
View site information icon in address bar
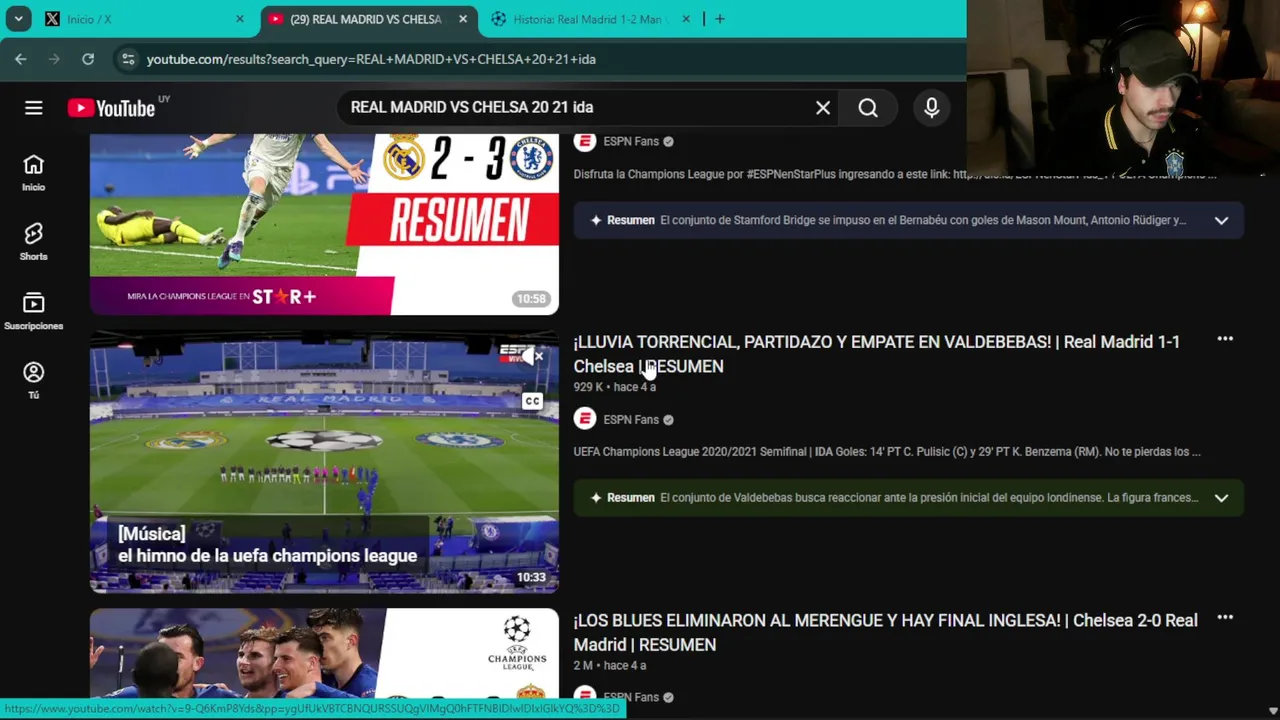click(128, 59)
